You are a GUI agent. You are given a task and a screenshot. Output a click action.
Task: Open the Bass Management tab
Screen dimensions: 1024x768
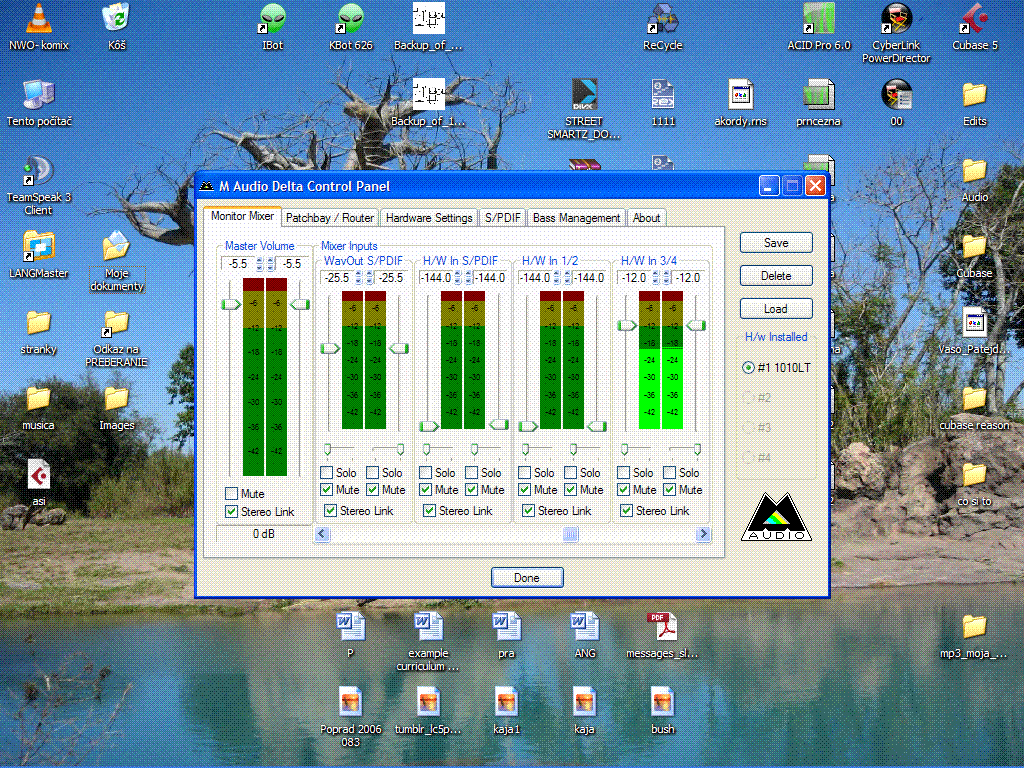(x=576, y=218)
